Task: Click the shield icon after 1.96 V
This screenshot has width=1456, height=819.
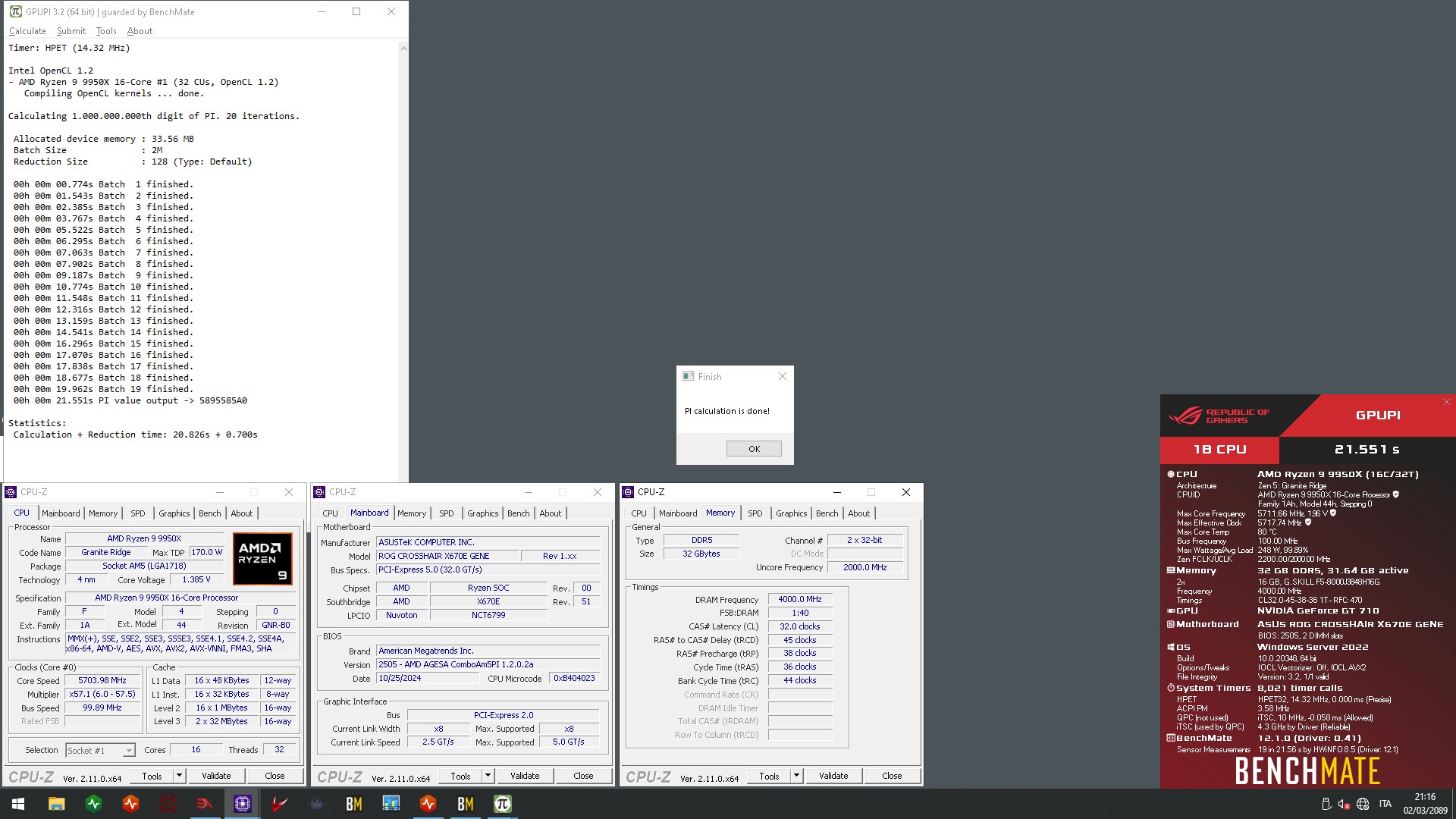Action: click(x=1333, y=513)
